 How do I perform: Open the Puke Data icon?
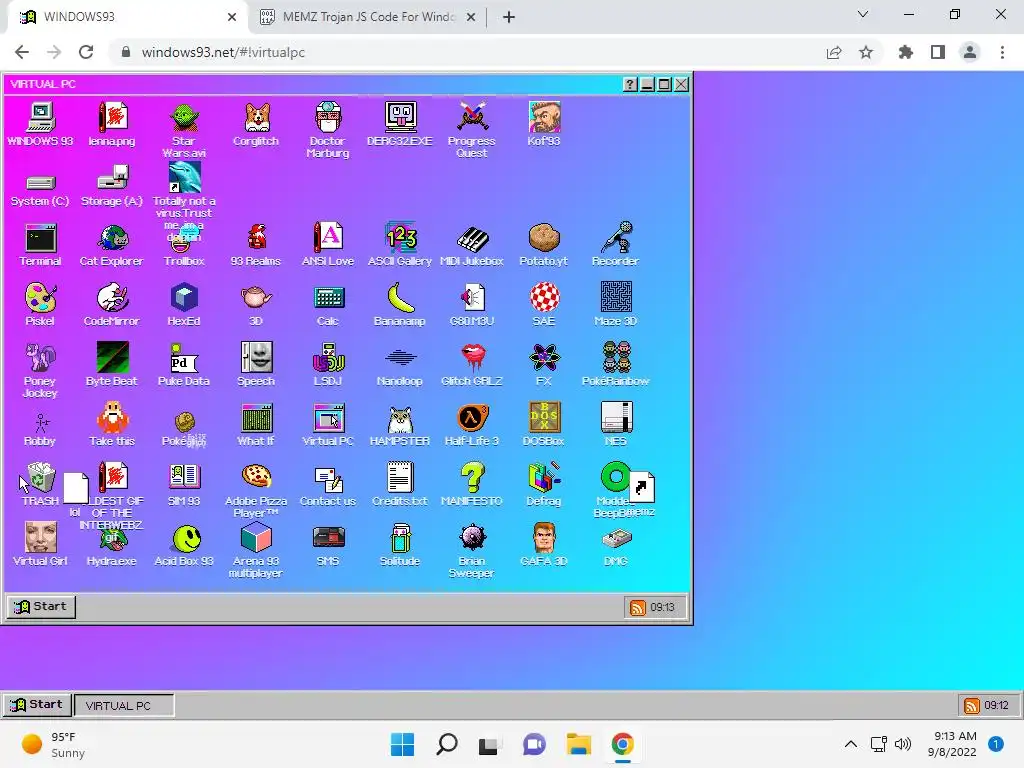[x=184, y=359]
